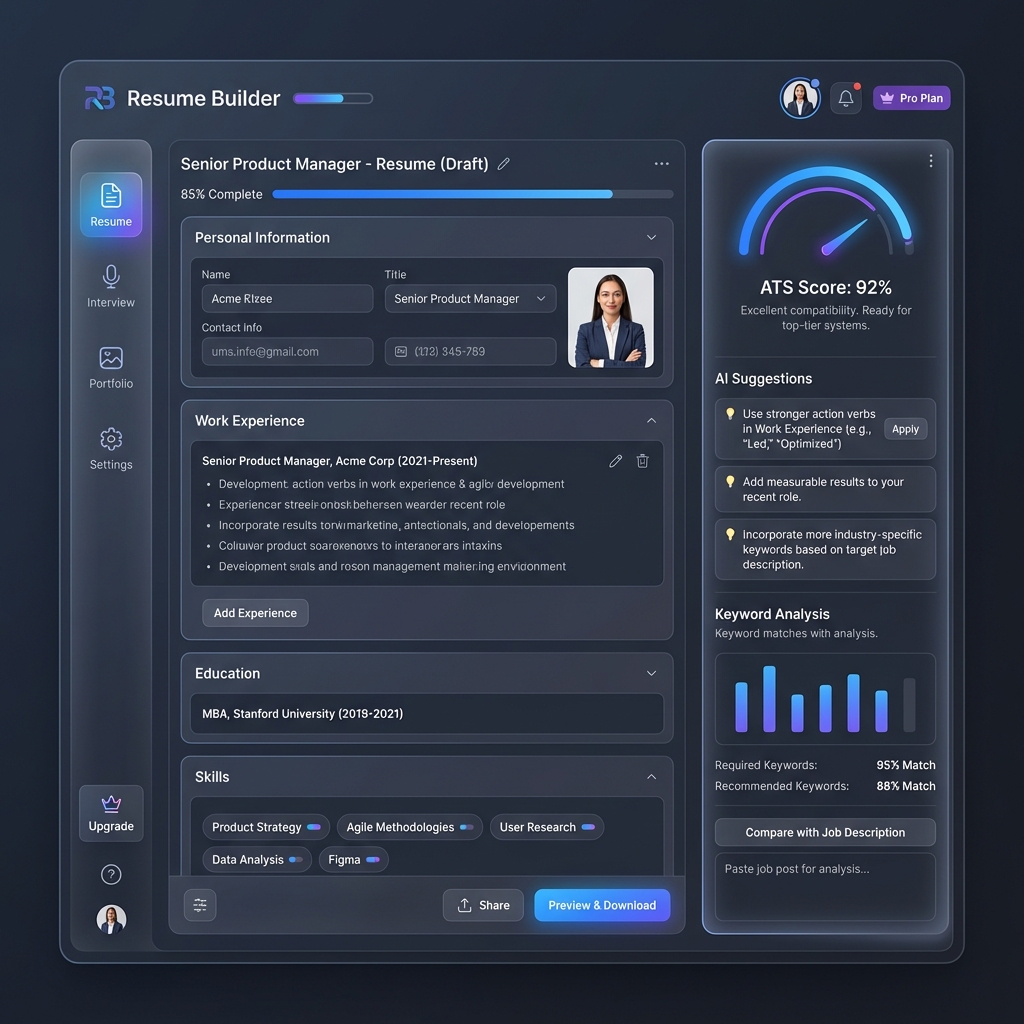Image resolution: width=1024 pixels, height=1024 pixels.
Task: Click the Upgrade crown button in sidebar
Action: click(x=111, y=813)
